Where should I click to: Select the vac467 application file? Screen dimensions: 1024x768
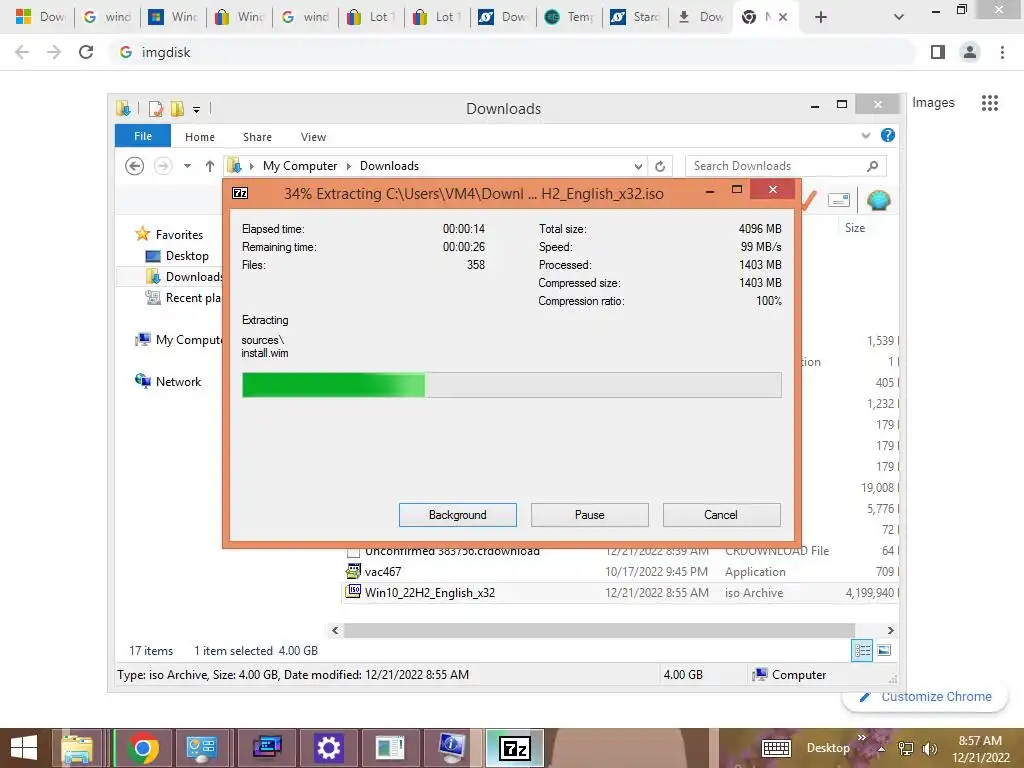pos(383,571)
